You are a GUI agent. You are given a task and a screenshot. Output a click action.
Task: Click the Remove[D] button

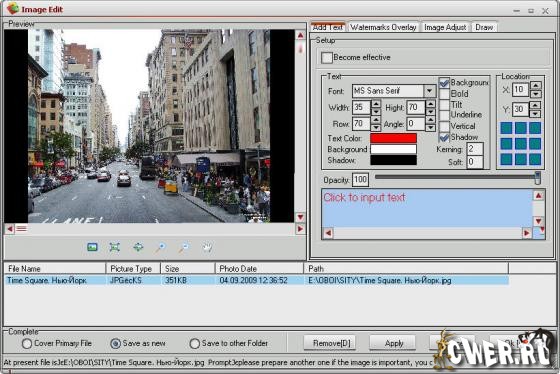pos(331,343)
